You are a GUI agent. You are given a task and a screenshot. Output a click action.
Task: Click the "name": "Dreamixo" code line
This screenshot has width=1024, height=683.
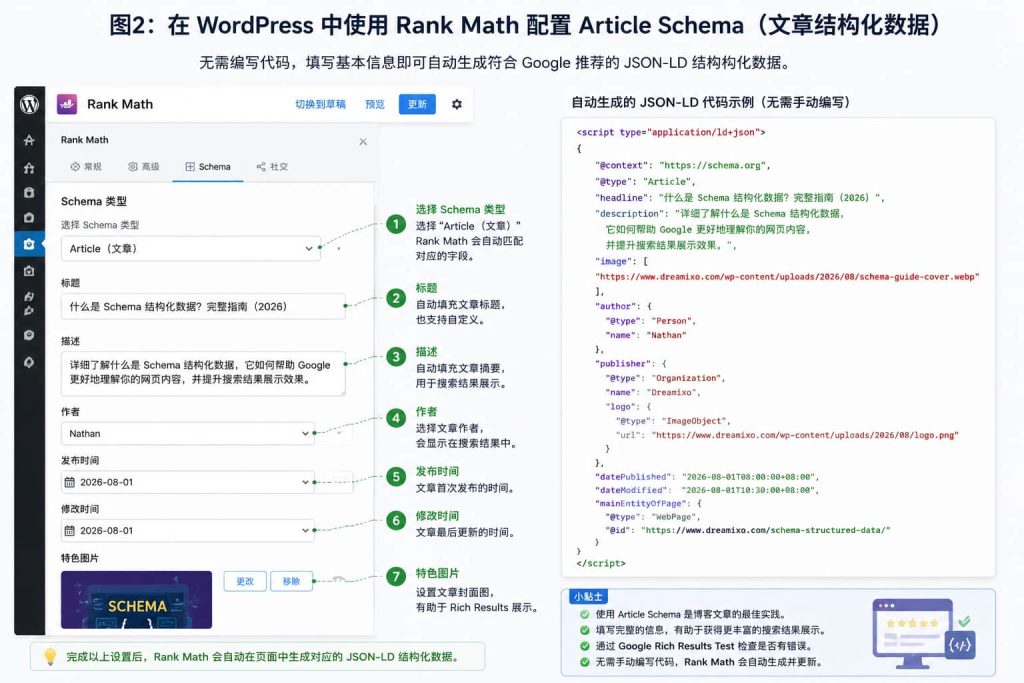click(x=652, y=392)
